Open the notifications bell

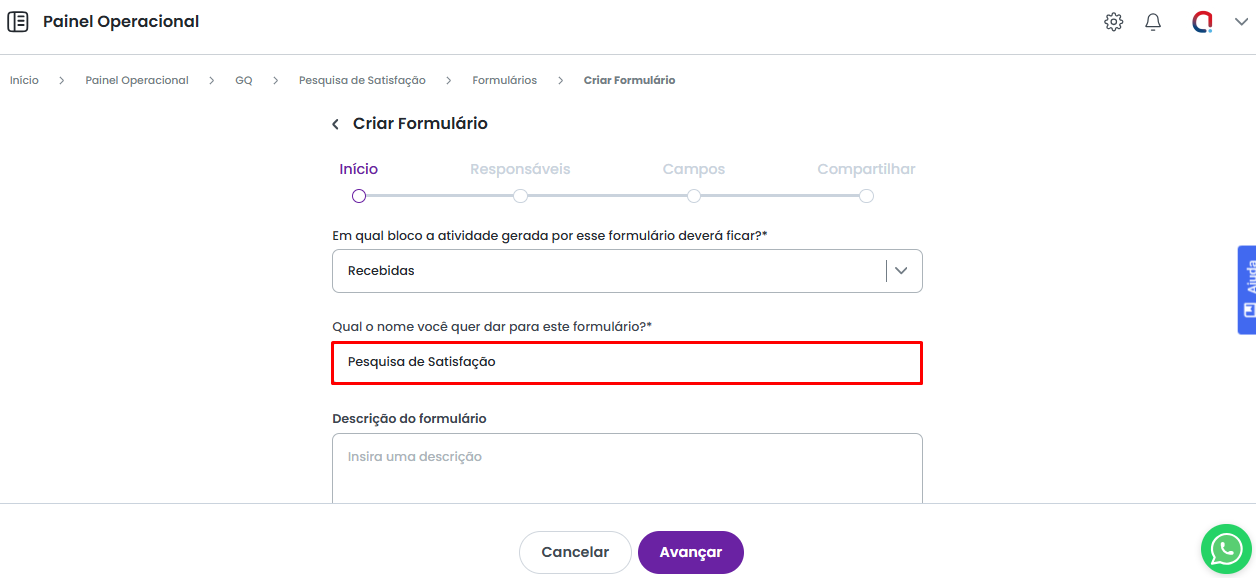(x=1153, y=22)
